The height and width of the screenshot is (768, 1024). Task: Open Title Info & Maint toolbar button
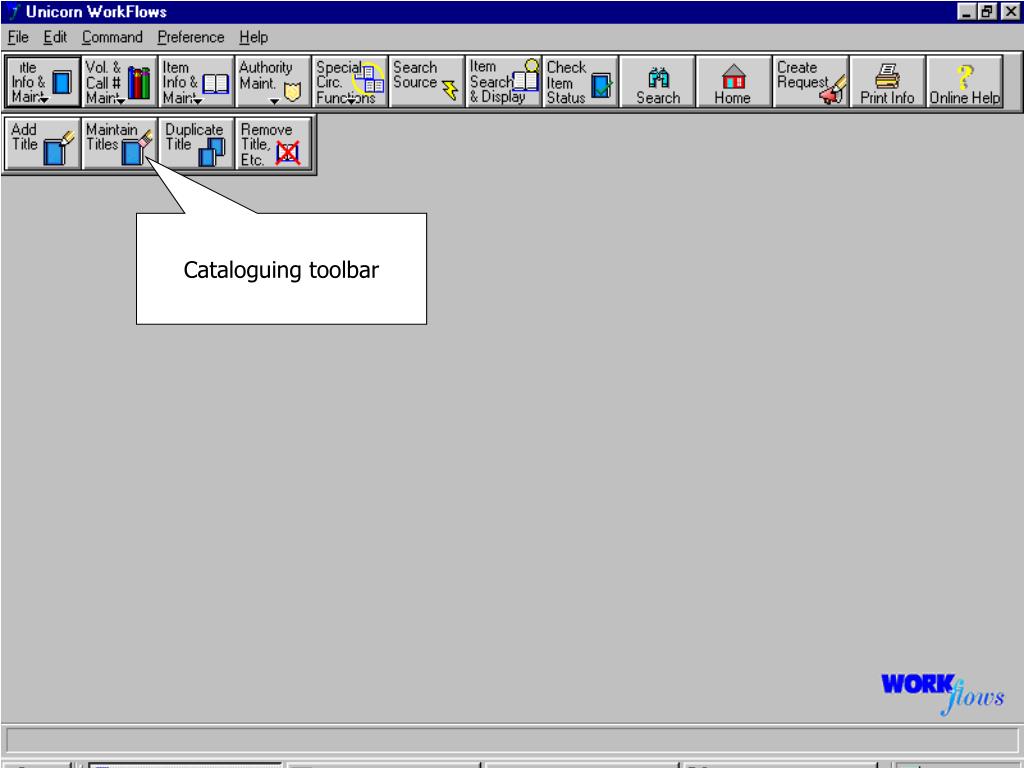tap(42, 82)
